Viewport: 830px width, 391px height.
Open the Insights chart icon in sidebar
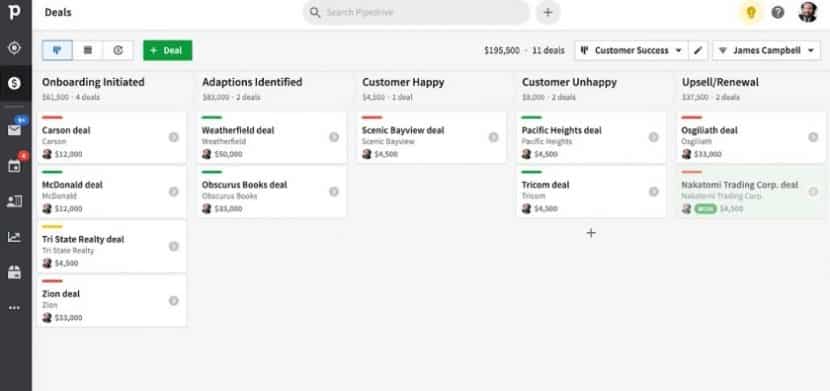14,237
